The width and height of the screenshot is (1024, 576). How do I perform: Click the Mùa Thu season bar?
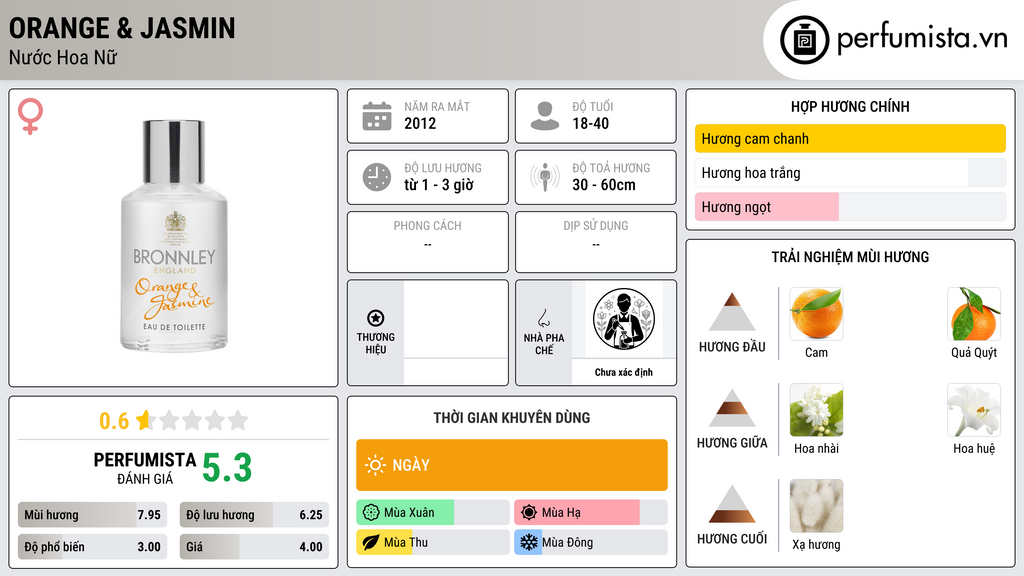click(x=433, y=542)
